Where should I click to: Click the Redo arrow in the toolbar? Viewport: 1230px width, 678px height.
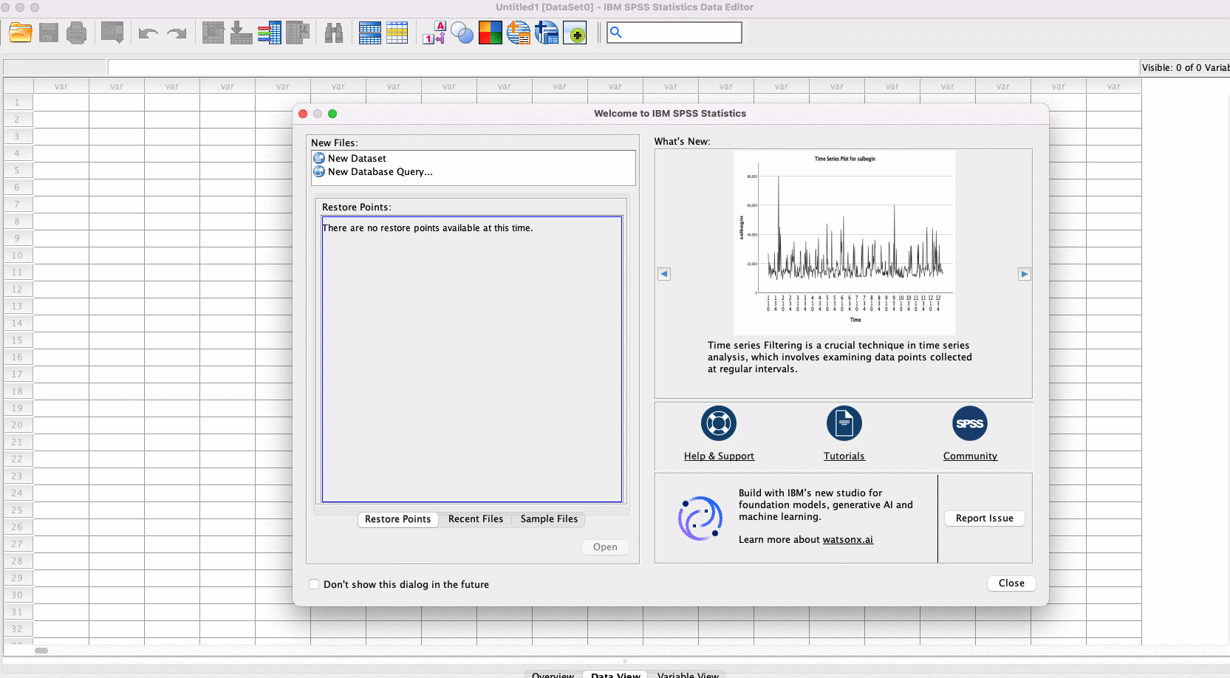click(177, 33)
